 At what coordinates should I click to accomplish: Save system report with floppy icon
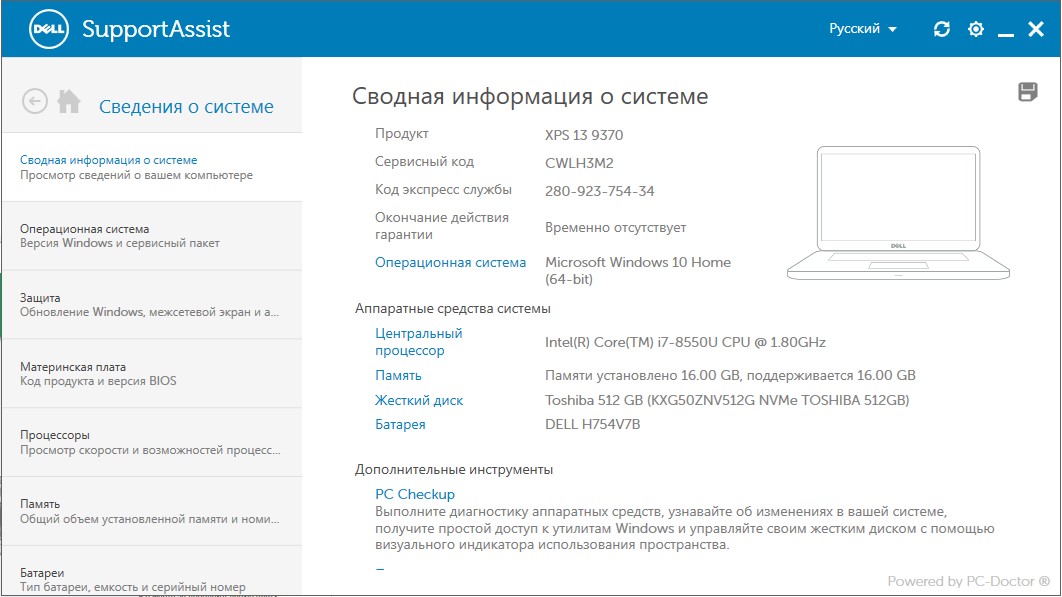pyautogui.click(x=1027, y=91)
